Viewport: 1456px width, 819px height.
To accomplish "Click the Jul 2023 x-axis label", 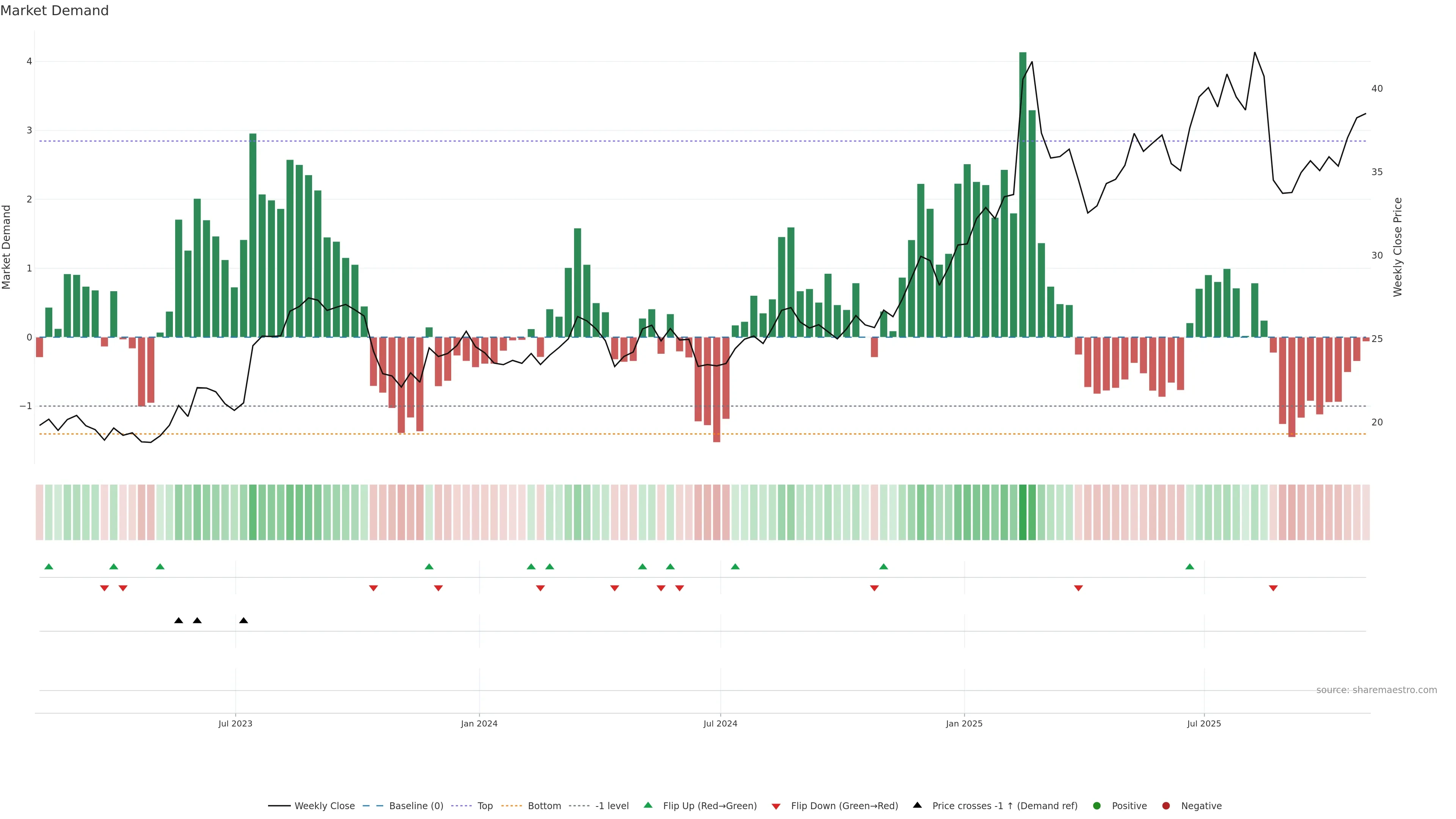I will (235, 723).
